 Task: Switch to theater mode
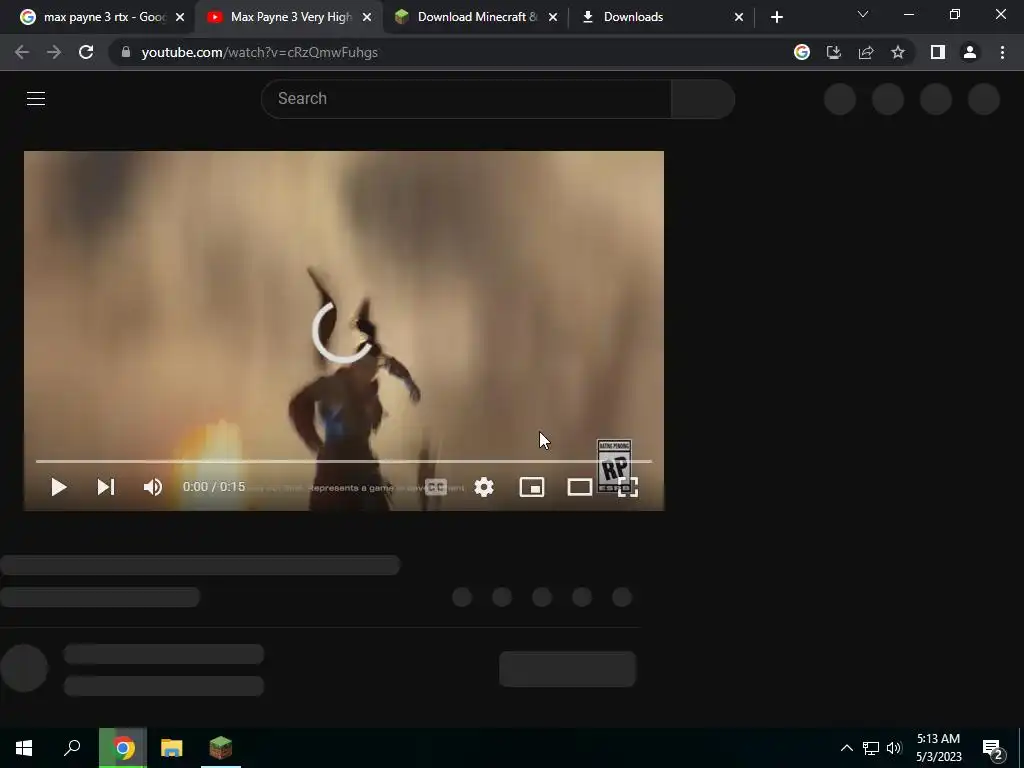point(580,487)
